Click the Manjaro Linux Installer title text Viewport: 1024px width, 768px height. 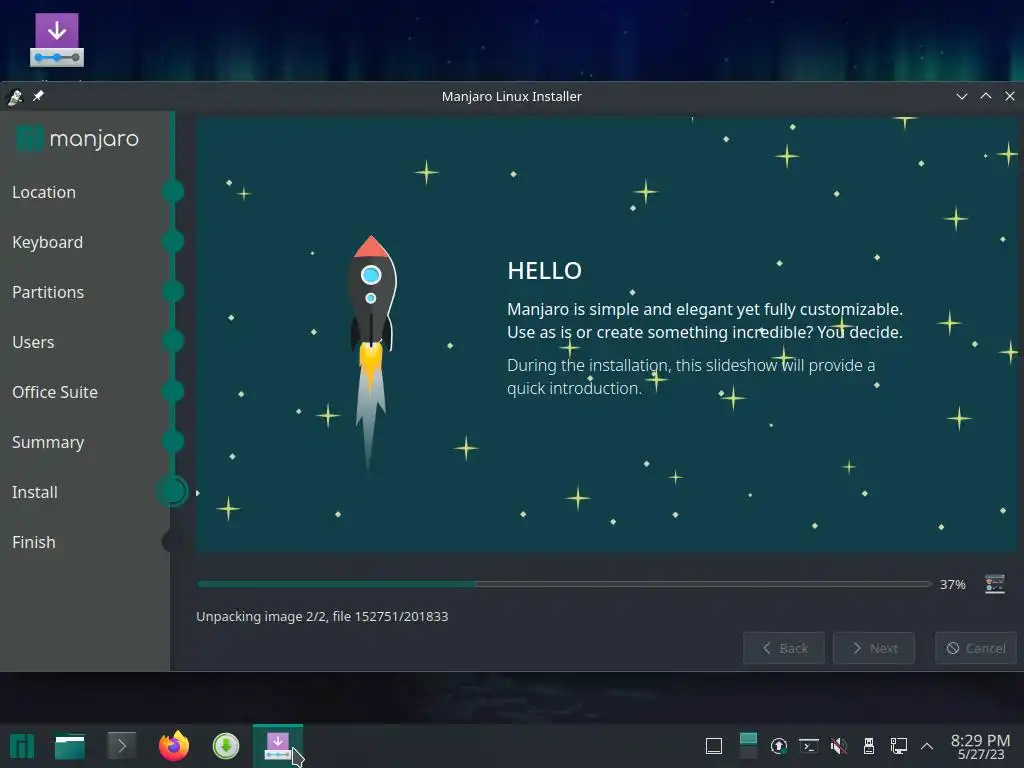click(x=511, y=97)
